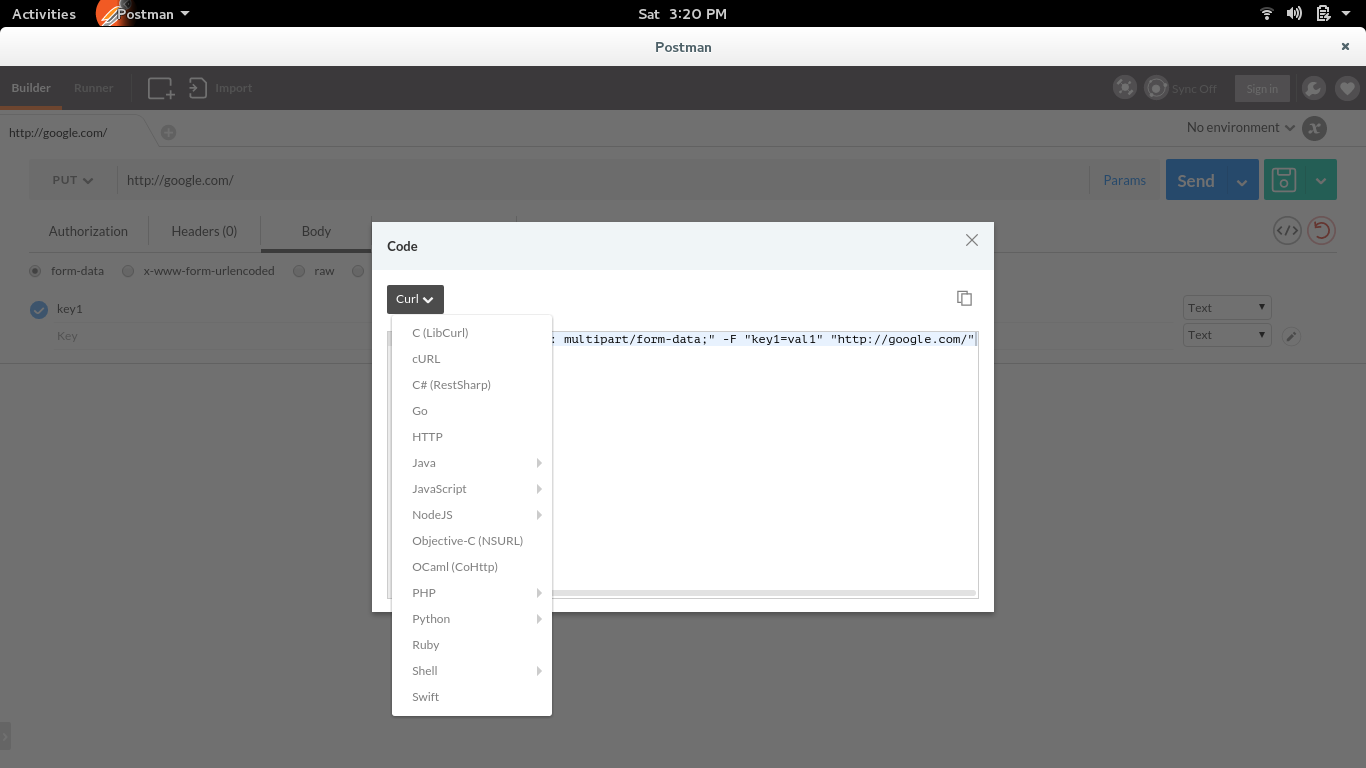Click the generate code icon
Viewport: 1366px width, 768px height.
[x=1287, y=231]
